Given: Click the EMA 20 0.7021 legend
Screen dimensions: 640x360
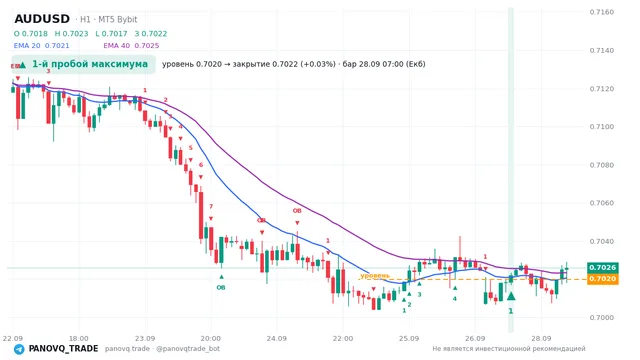Looking at the screenshot, I should point(41,46).
